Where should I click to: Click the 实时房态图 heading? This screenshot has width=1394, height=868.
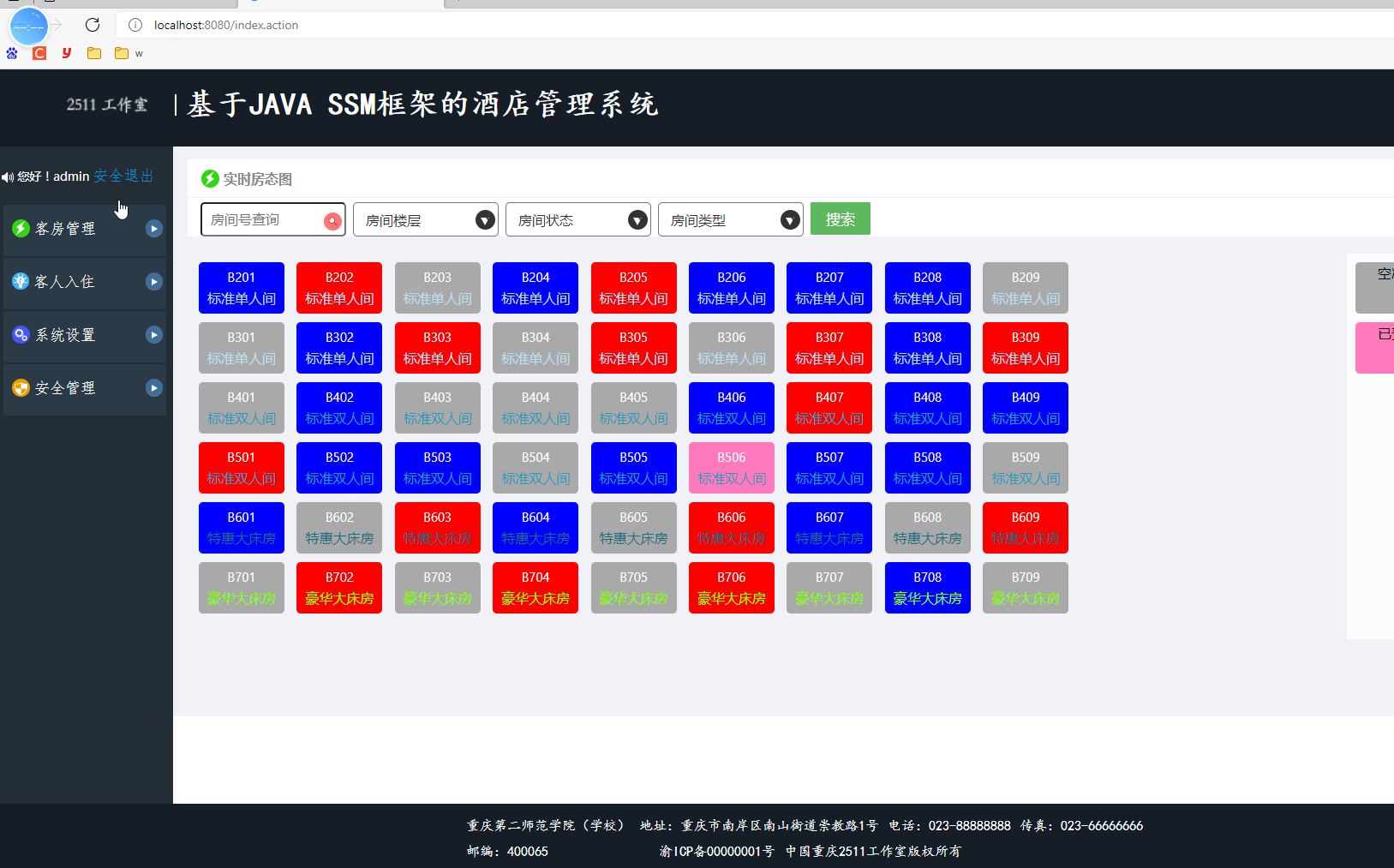[x=258, y=179]
